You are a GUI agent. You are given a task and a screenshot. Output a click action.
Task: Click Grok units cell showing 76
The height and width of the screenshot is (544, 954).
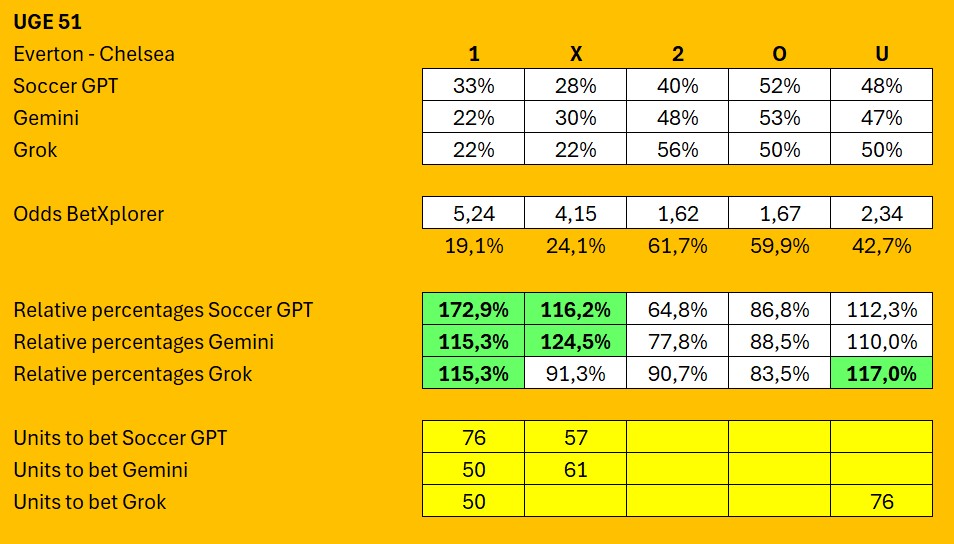(882, 501)
